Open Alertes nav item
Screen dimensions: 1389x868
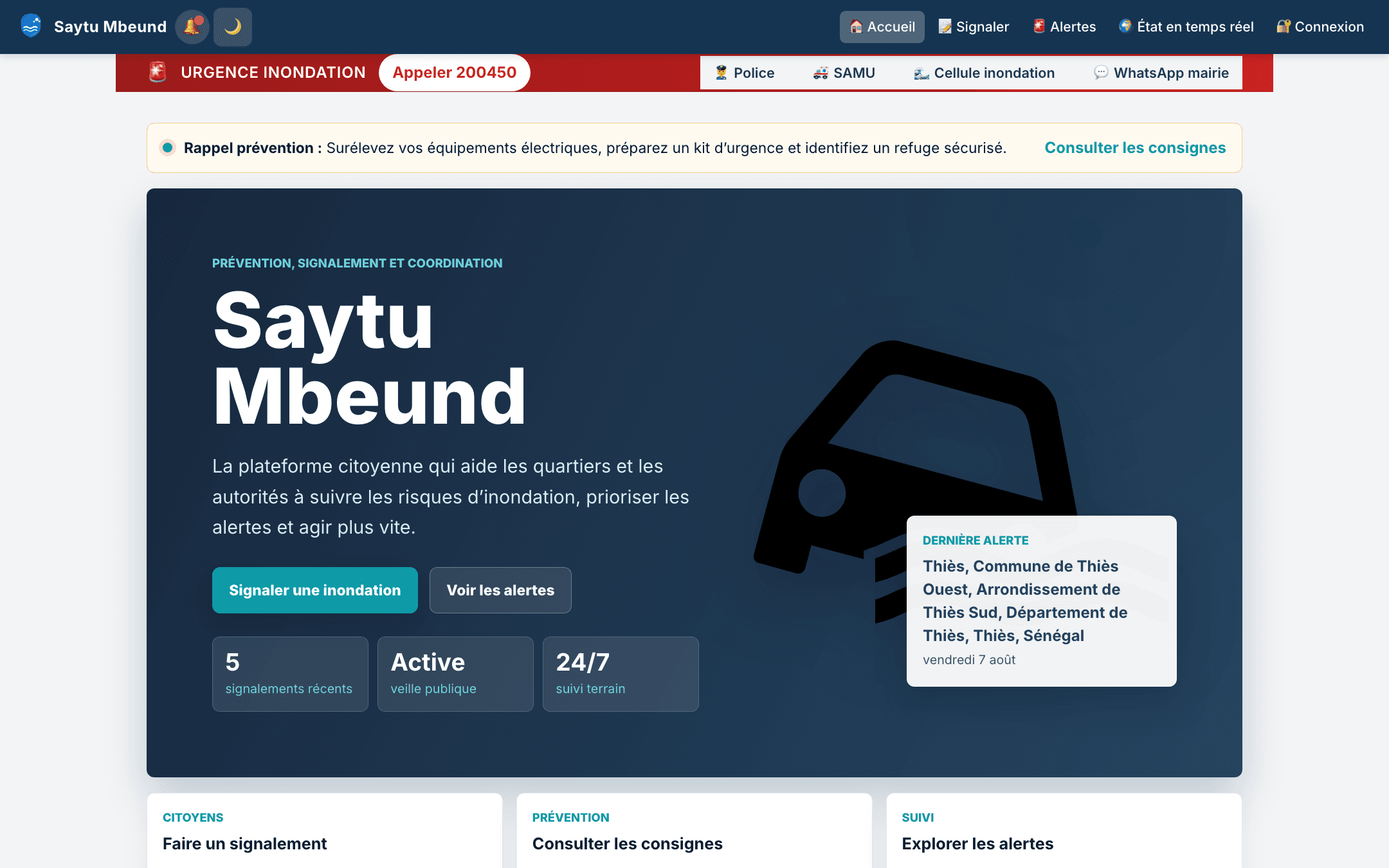(1064, 26)
